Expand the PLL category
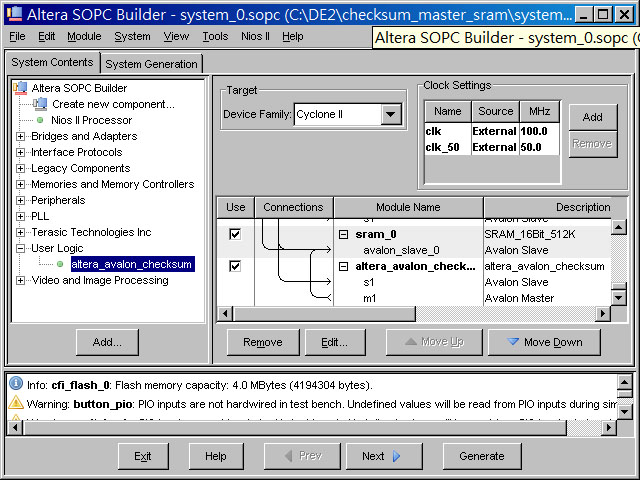 pos(20,216)
